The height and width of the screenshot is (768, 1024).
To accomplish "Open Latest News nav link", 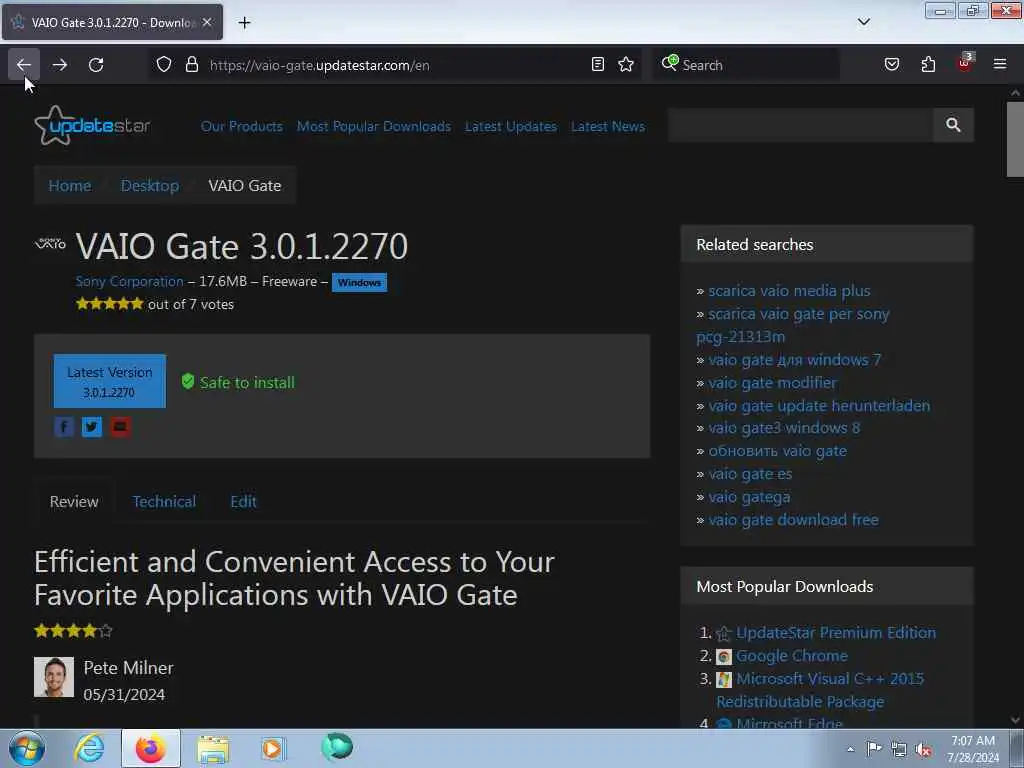I will point(608,126).
